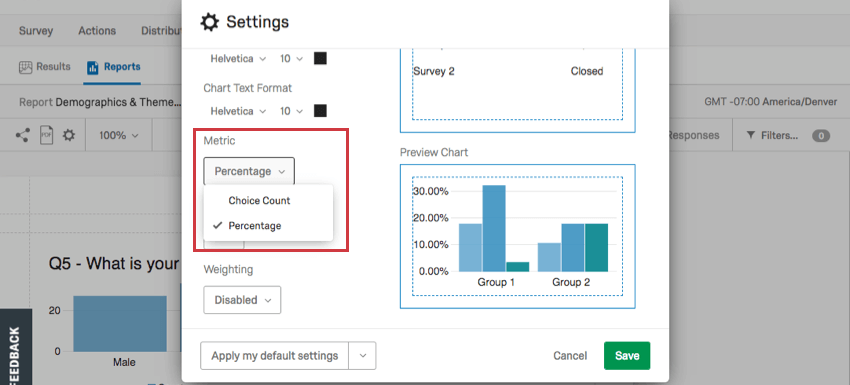The image size is (850, 385).
Task: Select Choice Count metric option
Action: (x=259, y=200)
